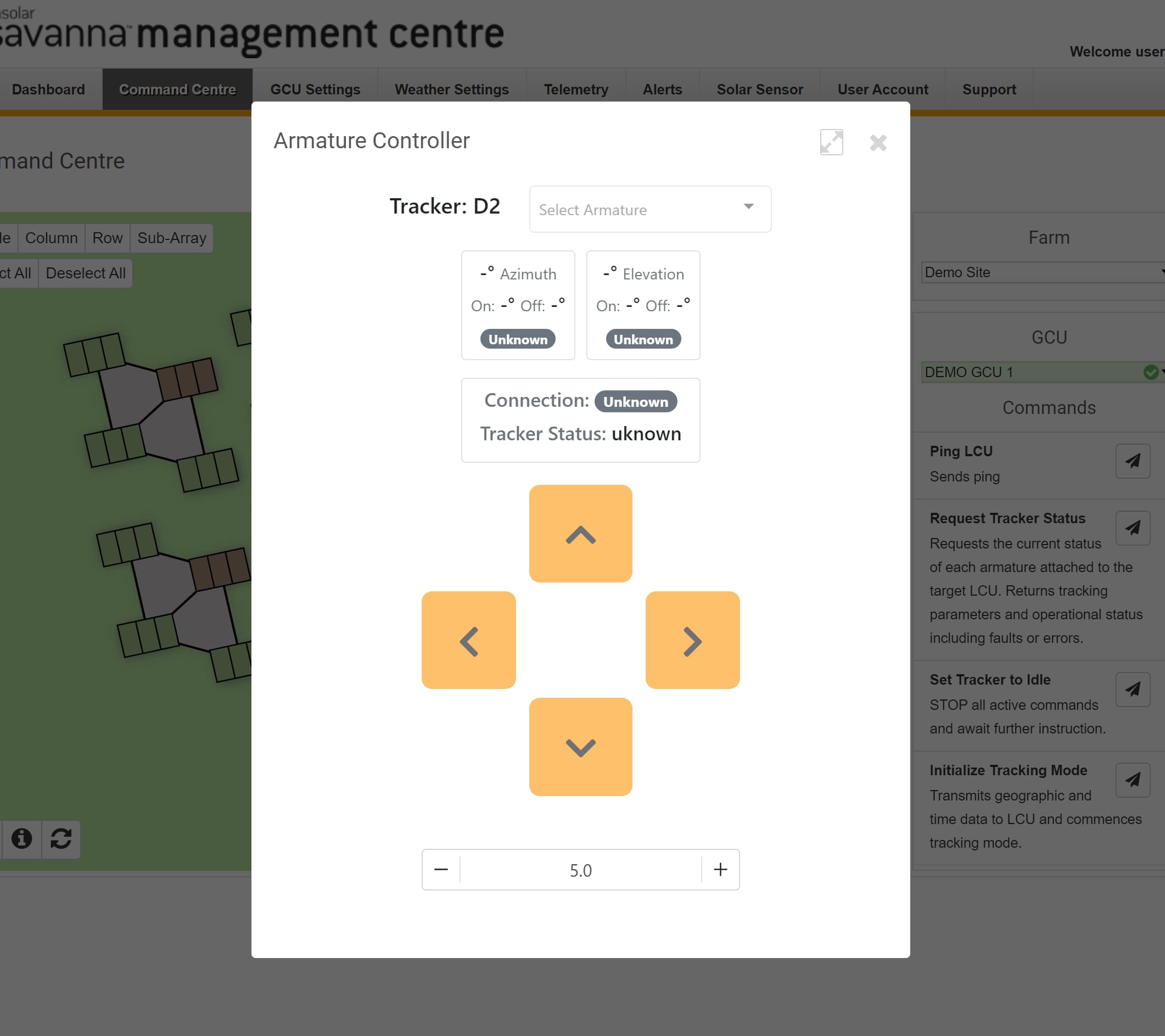Send the Initialize Tracking Mode command
The image size is (1165, 1036).
(1132, 780)
